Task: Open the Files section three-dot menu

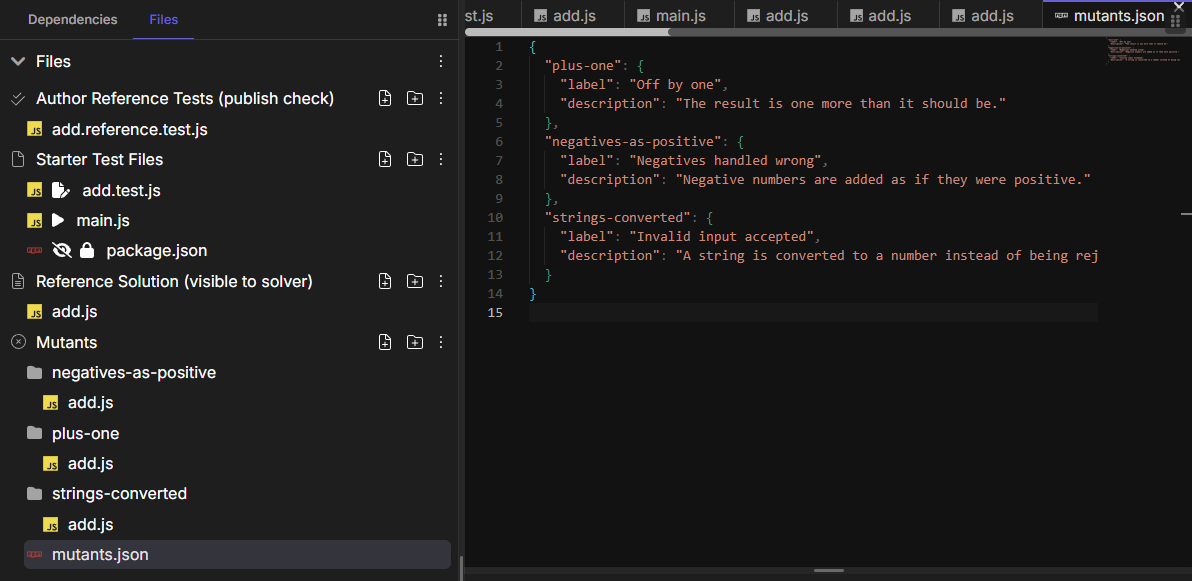Action: (441, 62)
